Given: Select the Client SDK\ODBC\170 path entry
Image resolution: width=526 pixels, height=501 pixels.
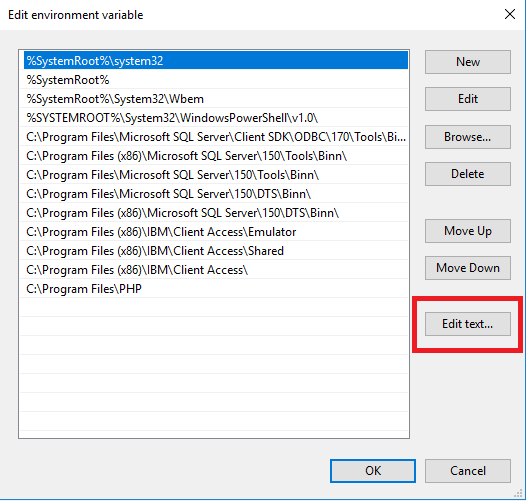Looking at the screenshot, I should click(216, 137).
